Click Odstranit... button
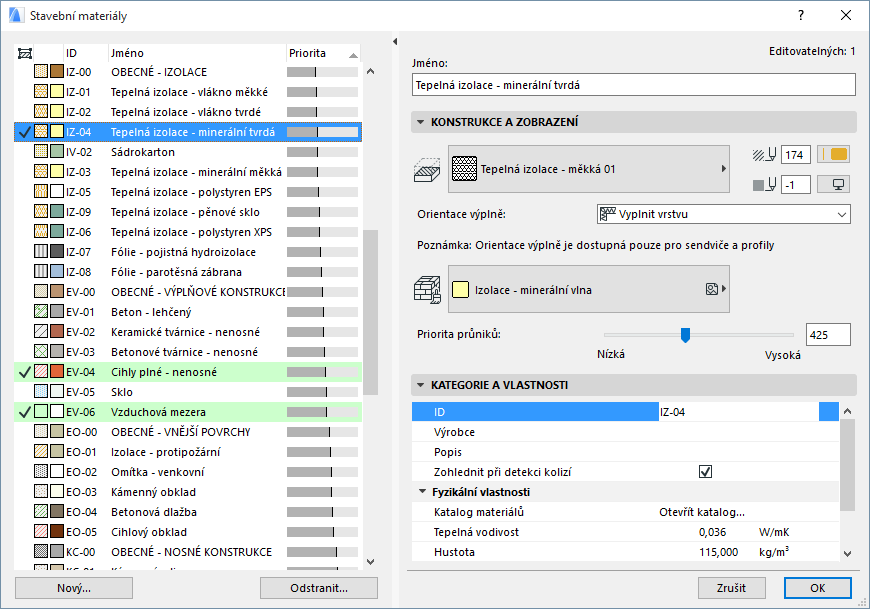 click(319, 588)
